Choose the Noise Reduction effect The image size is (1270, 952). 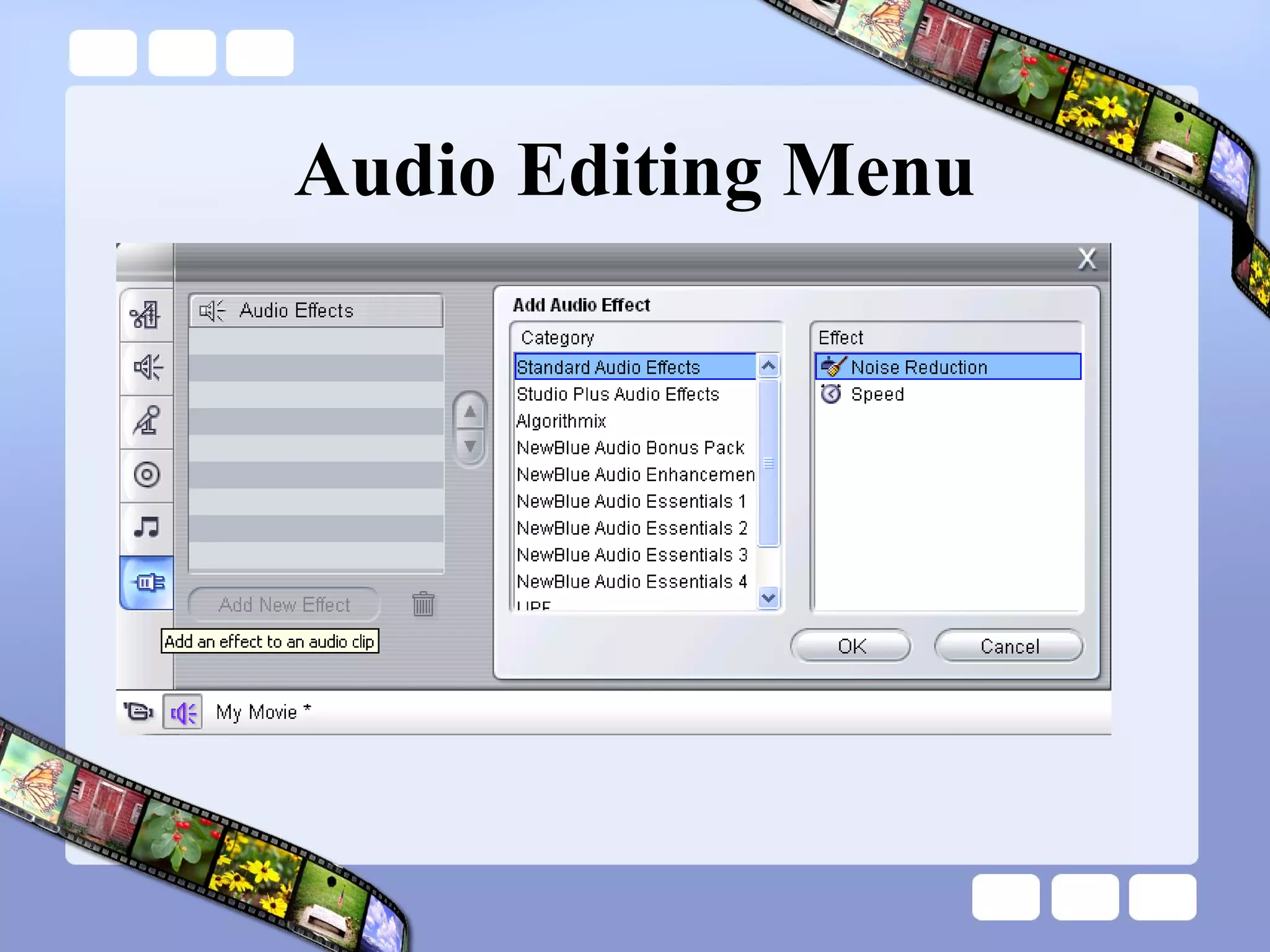[948, 367]
